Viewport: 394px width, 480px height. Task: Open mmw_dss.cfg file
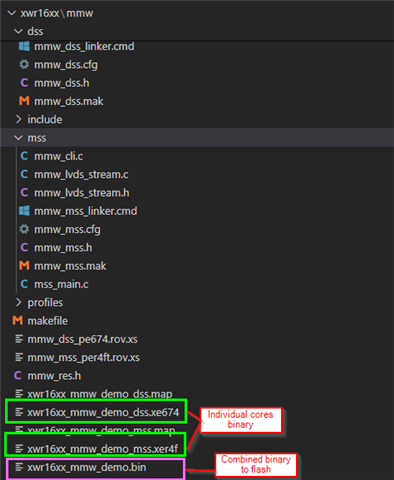tap(66, 65)
